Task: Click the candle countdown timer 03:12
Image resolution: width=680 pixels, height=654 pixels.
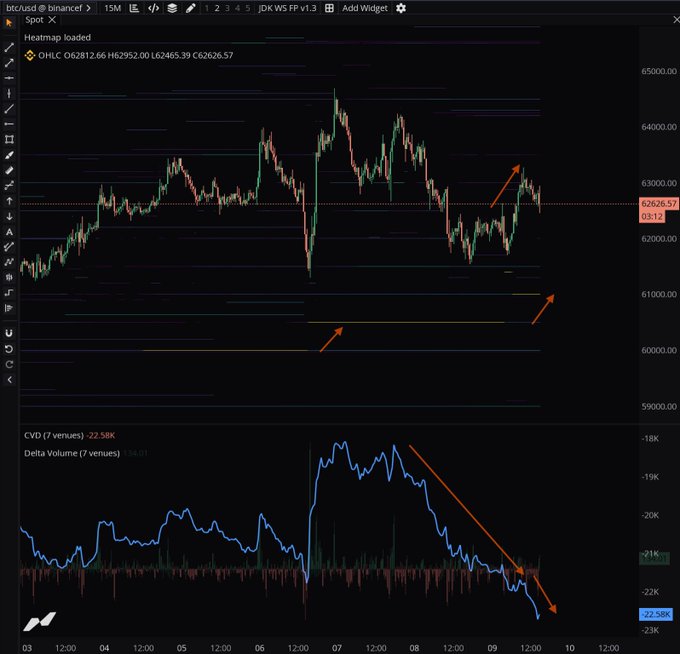Action: tap(652, 216)
